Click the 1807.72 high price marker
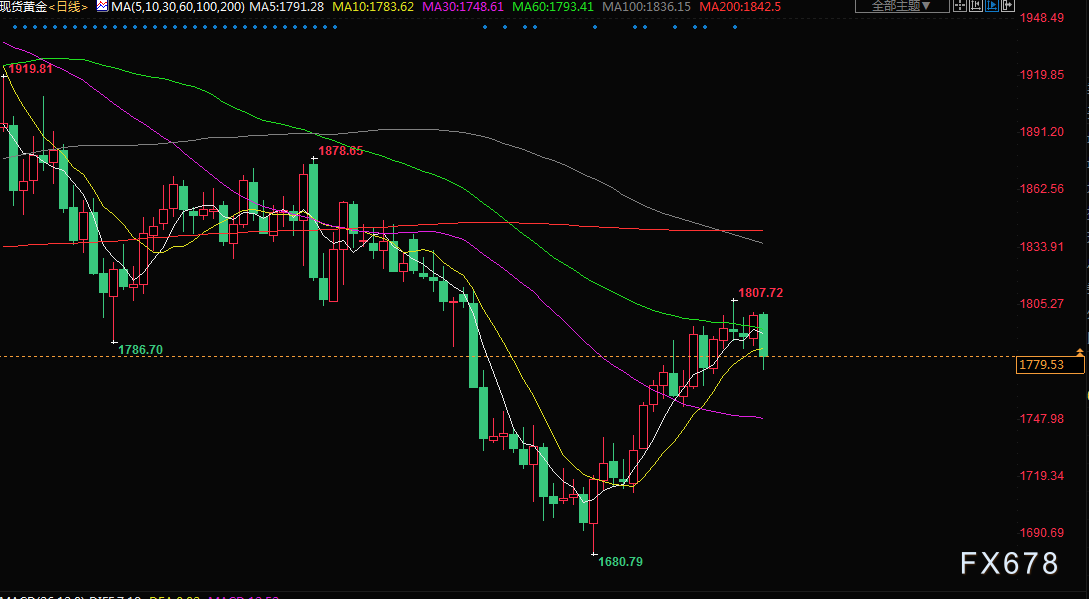This screenshot has height=599, width=1089. pyautogui.click(x=760, y=293)
